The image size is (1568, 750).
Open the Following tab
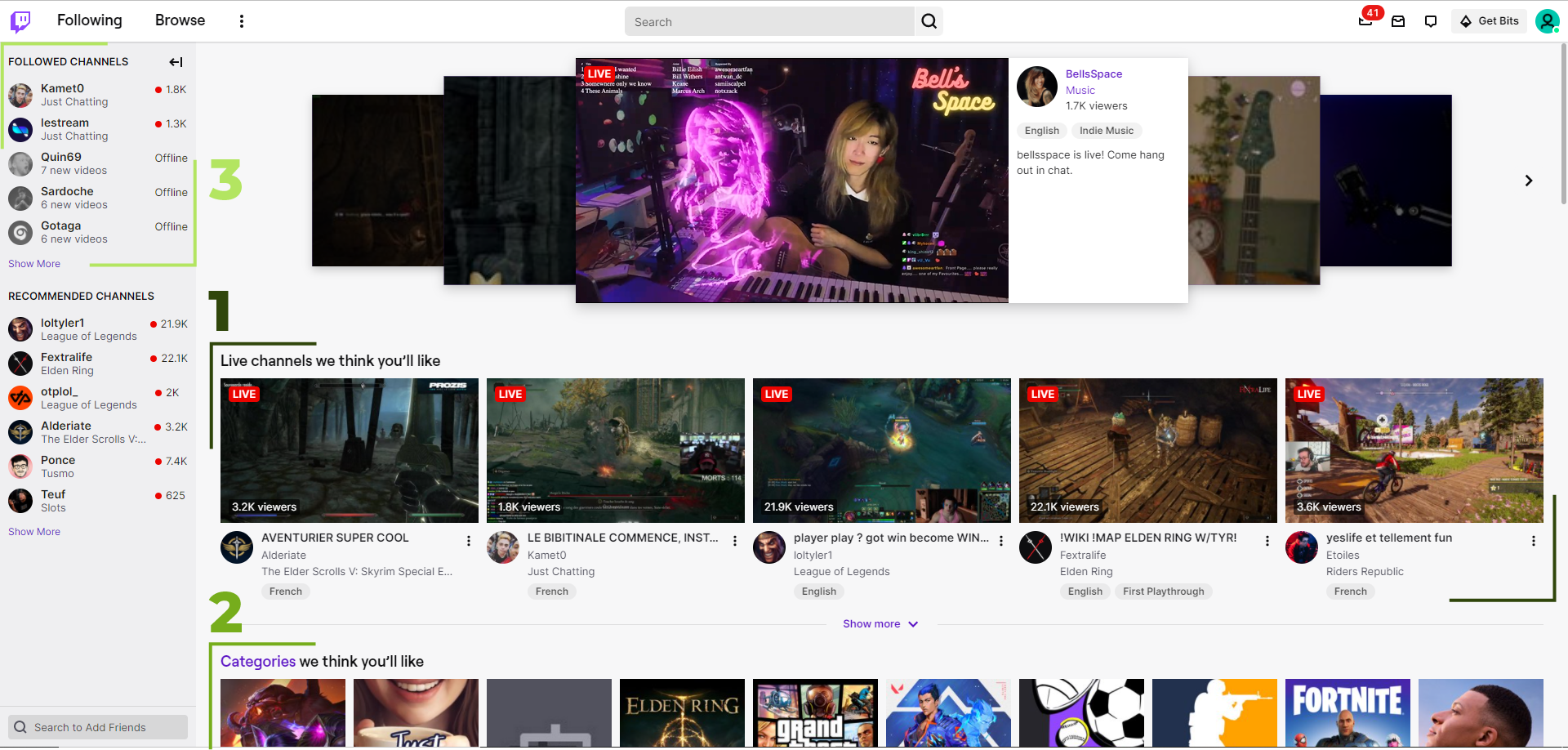[90, 20]
